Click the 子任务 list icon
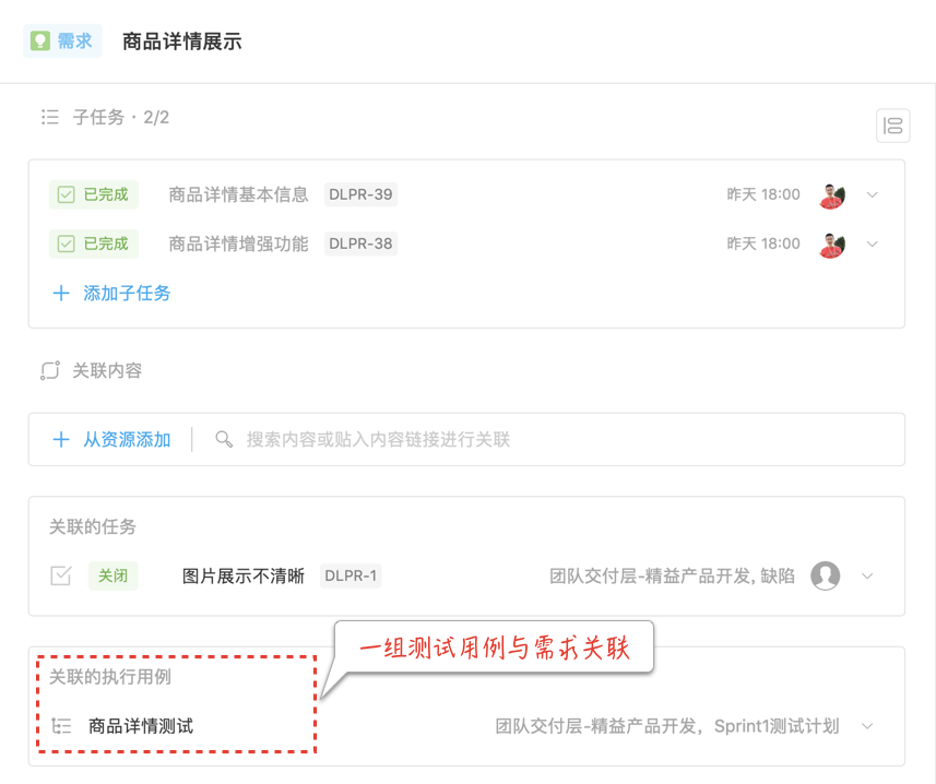 [50, 117]
